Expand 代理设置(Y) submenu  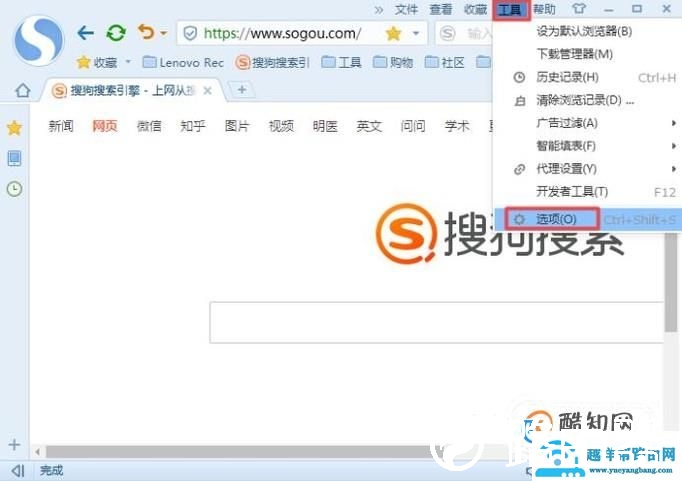tap(588, 169)
